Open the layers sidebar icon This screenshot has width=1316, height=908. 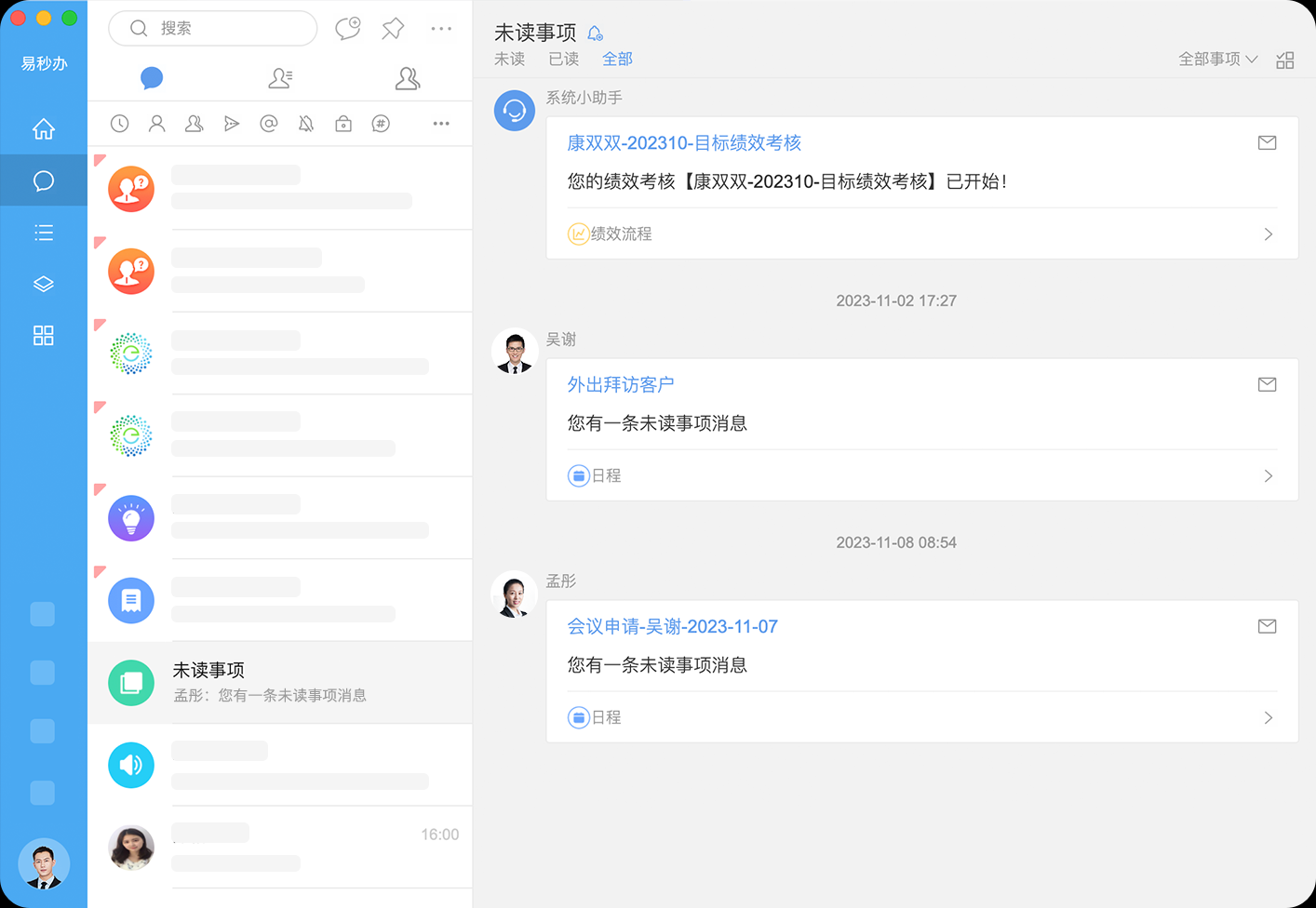pos(44,284)
